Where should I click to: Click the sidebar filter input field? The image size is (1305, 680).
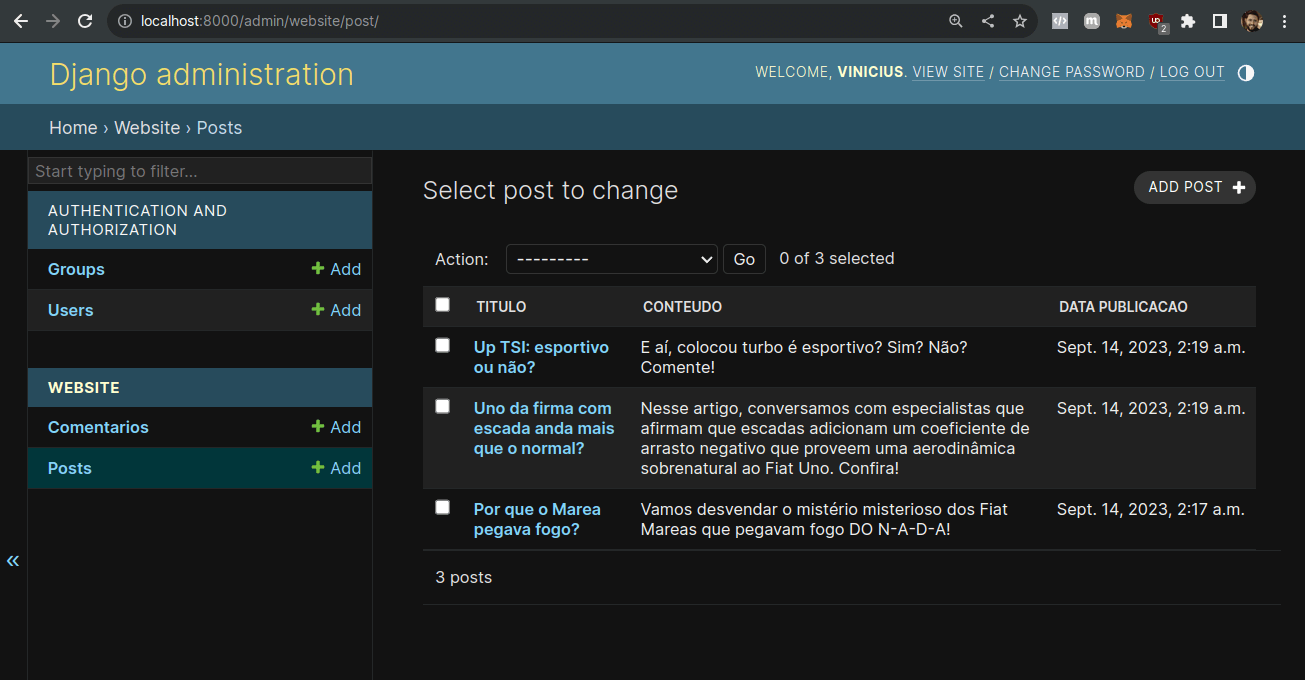click(x=200, y=171)
